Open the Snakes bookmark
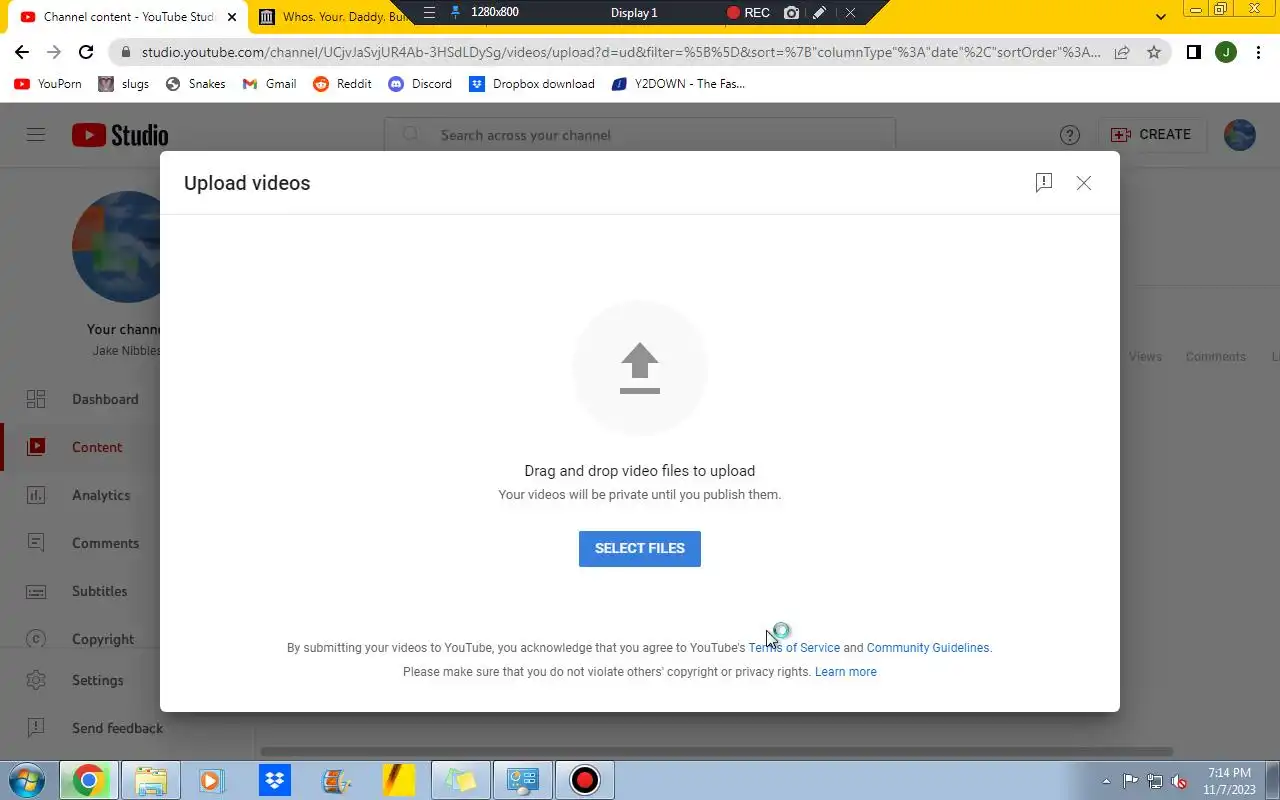Image resolution: width=1280 pixels, height=800 pixels. coord(195,84)
